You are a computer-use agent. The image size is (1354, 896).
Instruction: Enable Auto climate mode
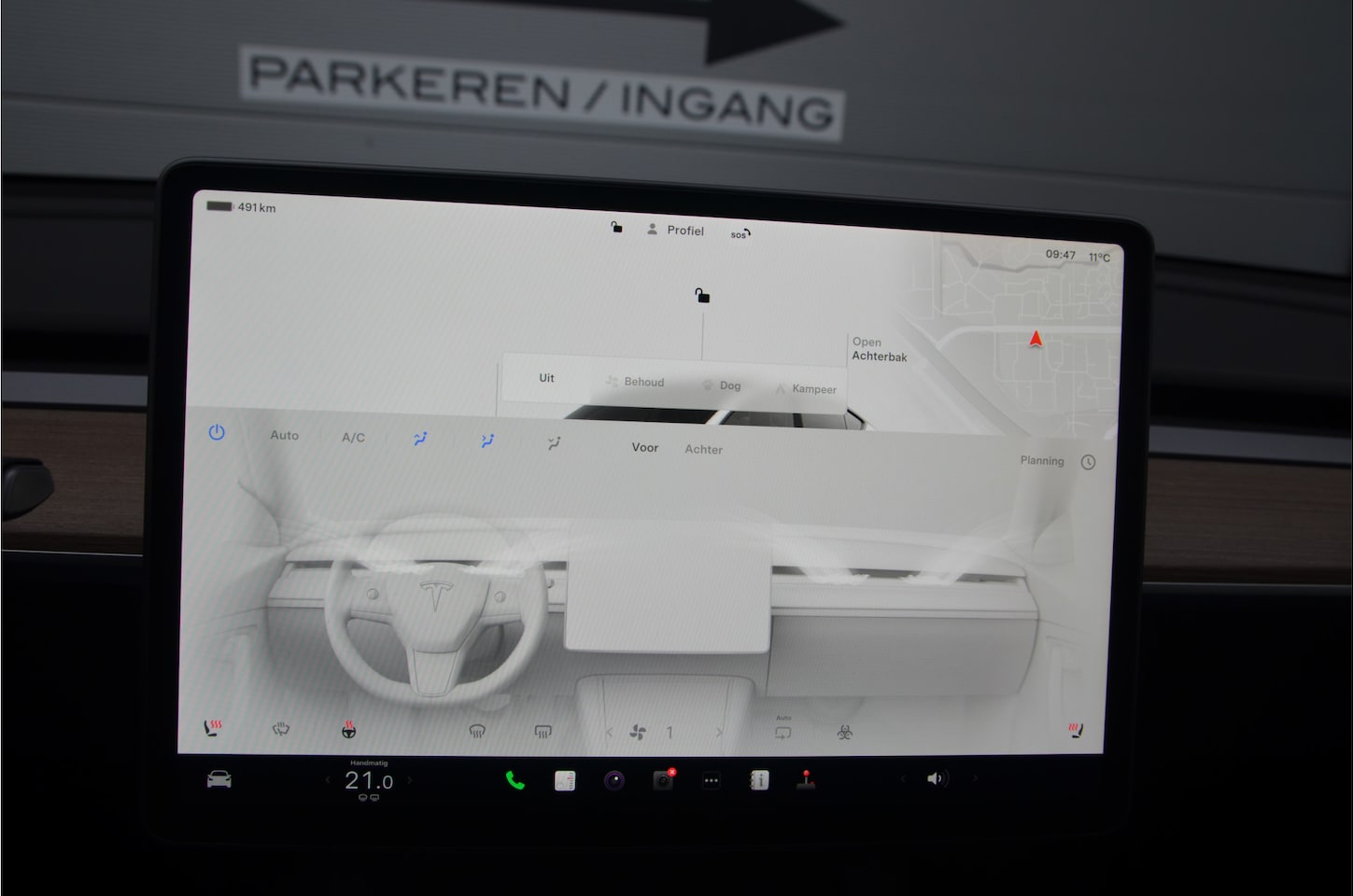(x=285, y=435)
